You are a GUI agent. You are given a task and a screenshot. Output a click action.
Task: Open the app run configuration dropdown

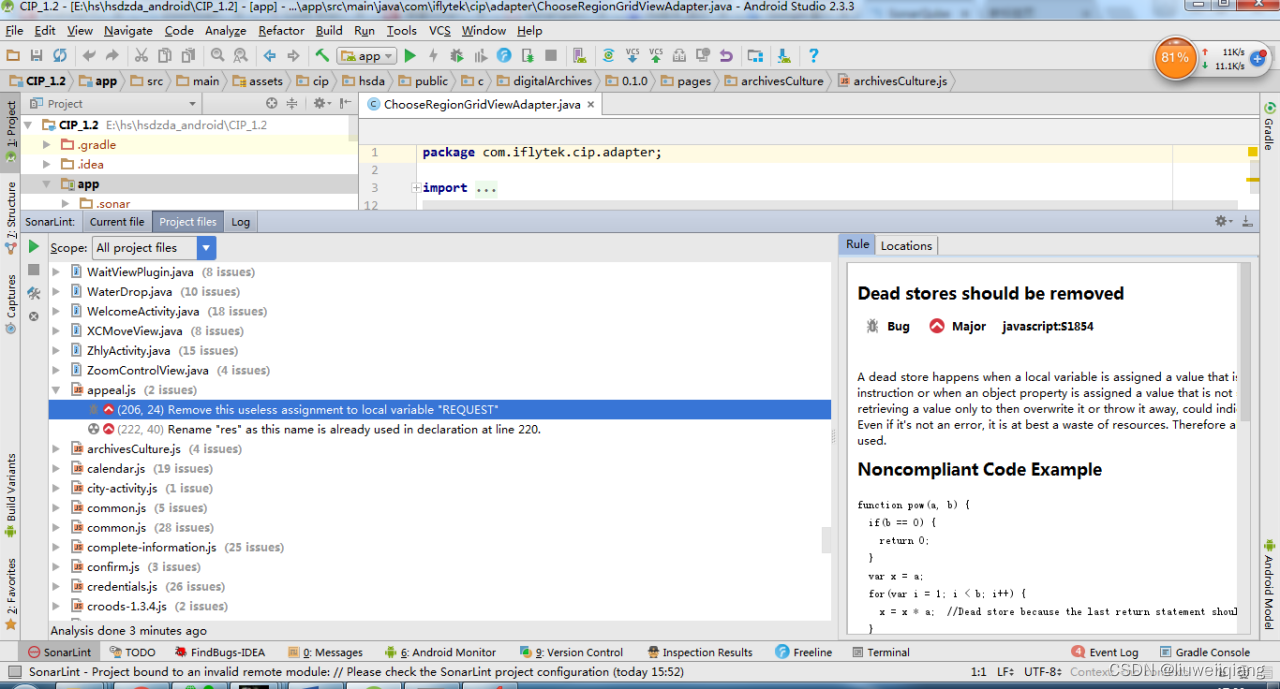click(x=367, y=56)
